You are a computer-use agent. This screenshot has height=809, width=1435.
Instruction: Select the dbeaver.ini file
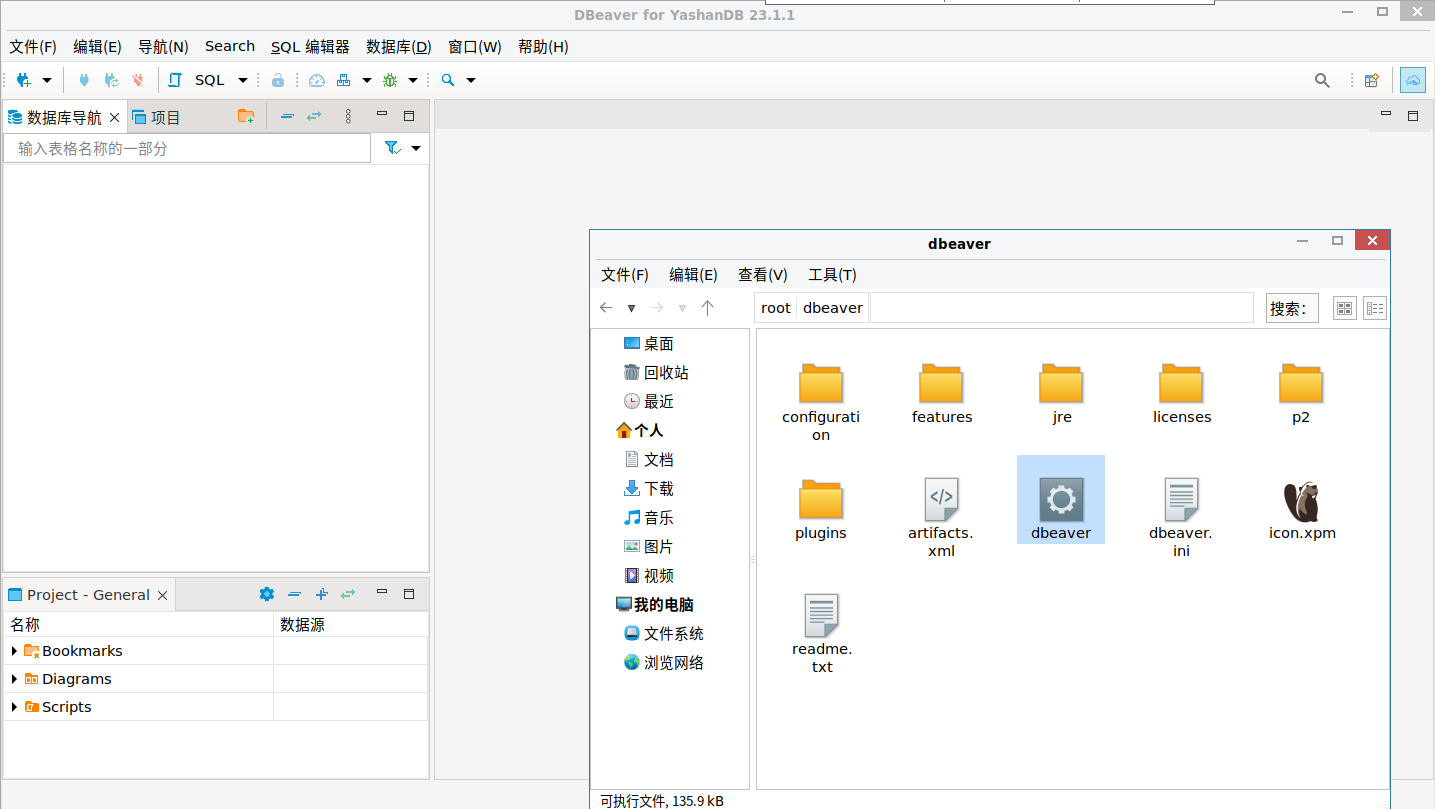1181,517
